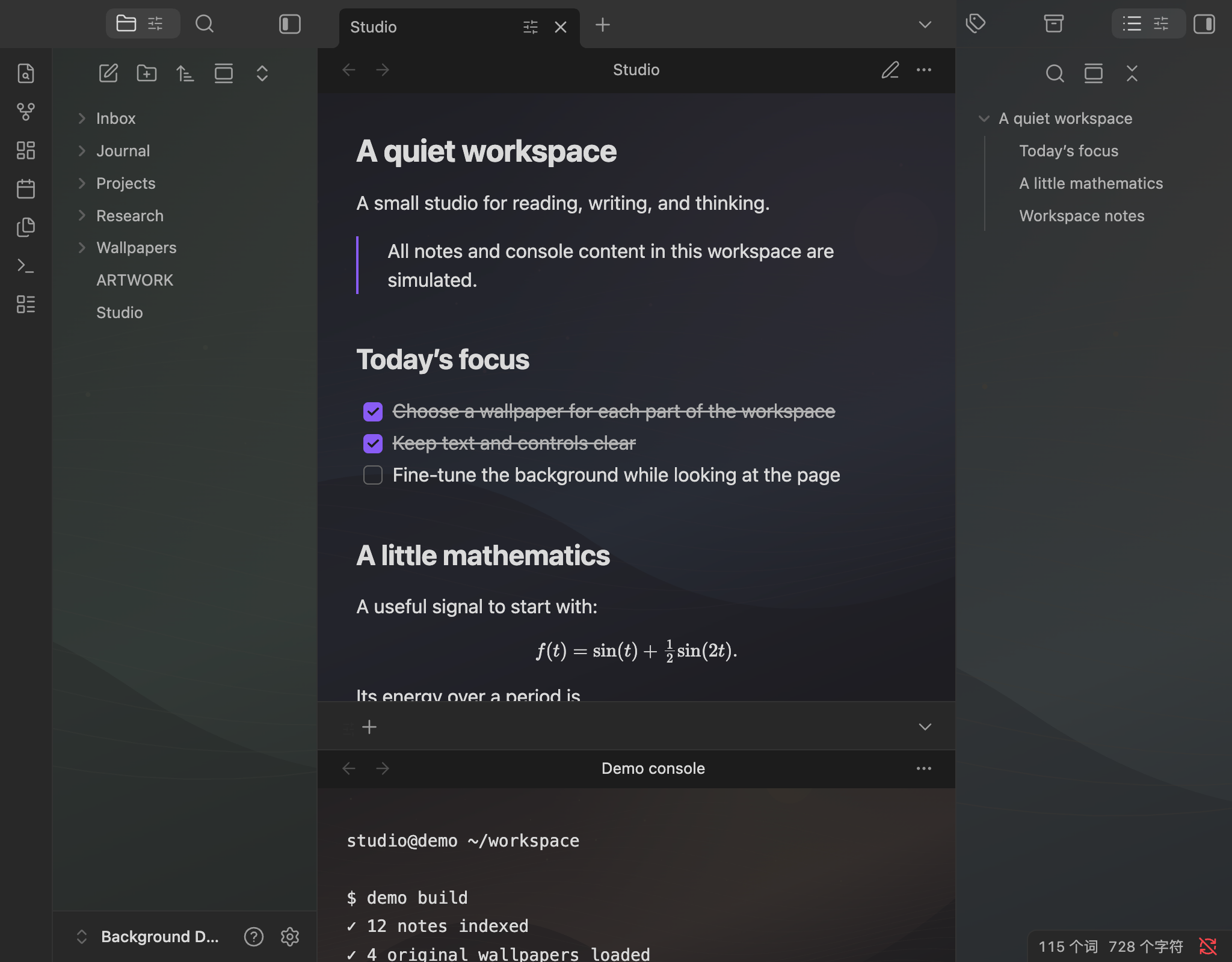1232x962 pixels.
Task: Uncheck 'Choose a wallpaper for each part' task
Action: tap(373, 412)
